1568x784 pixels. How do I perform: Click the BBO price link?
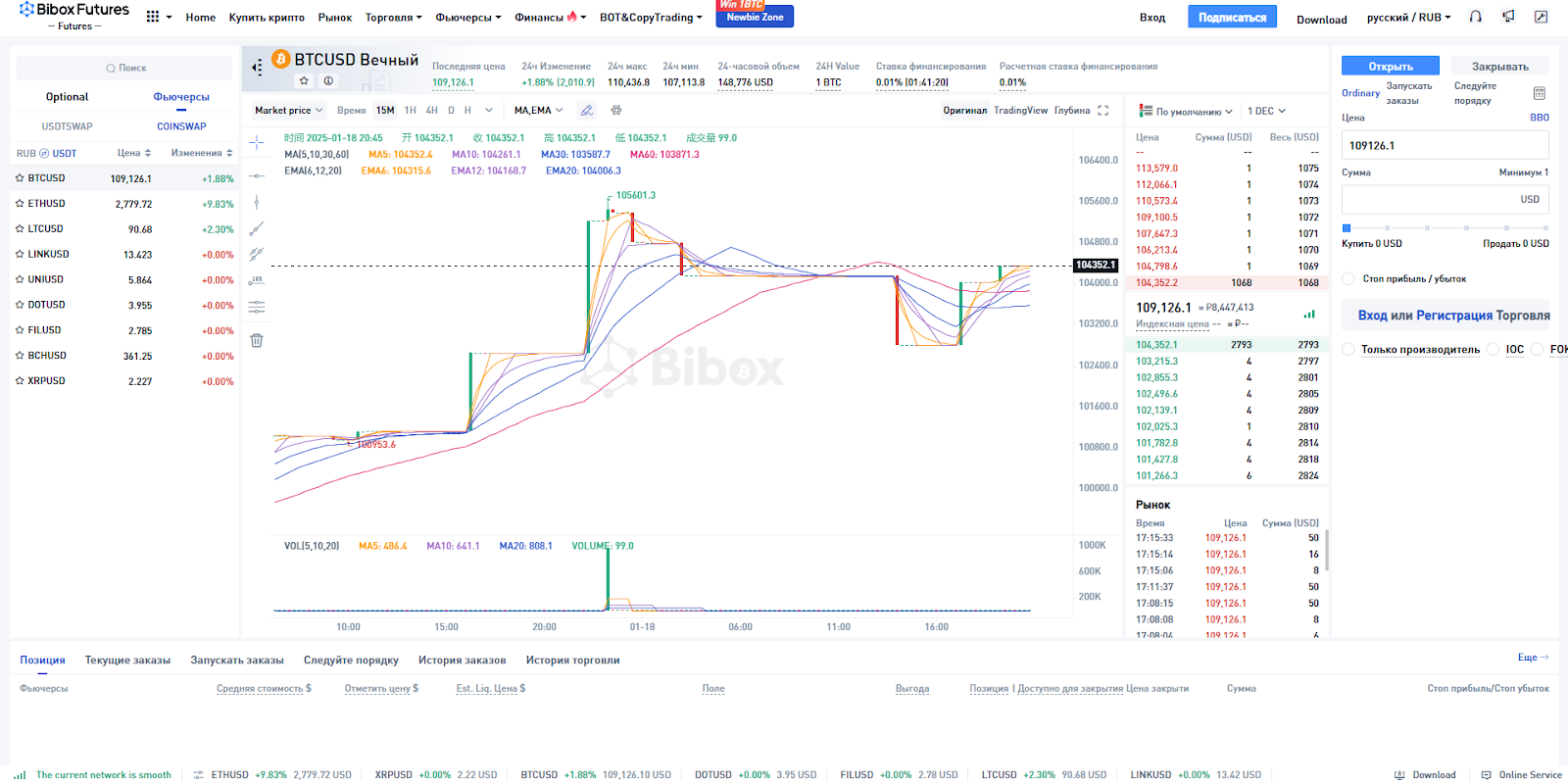click(x=1540, y=118)
